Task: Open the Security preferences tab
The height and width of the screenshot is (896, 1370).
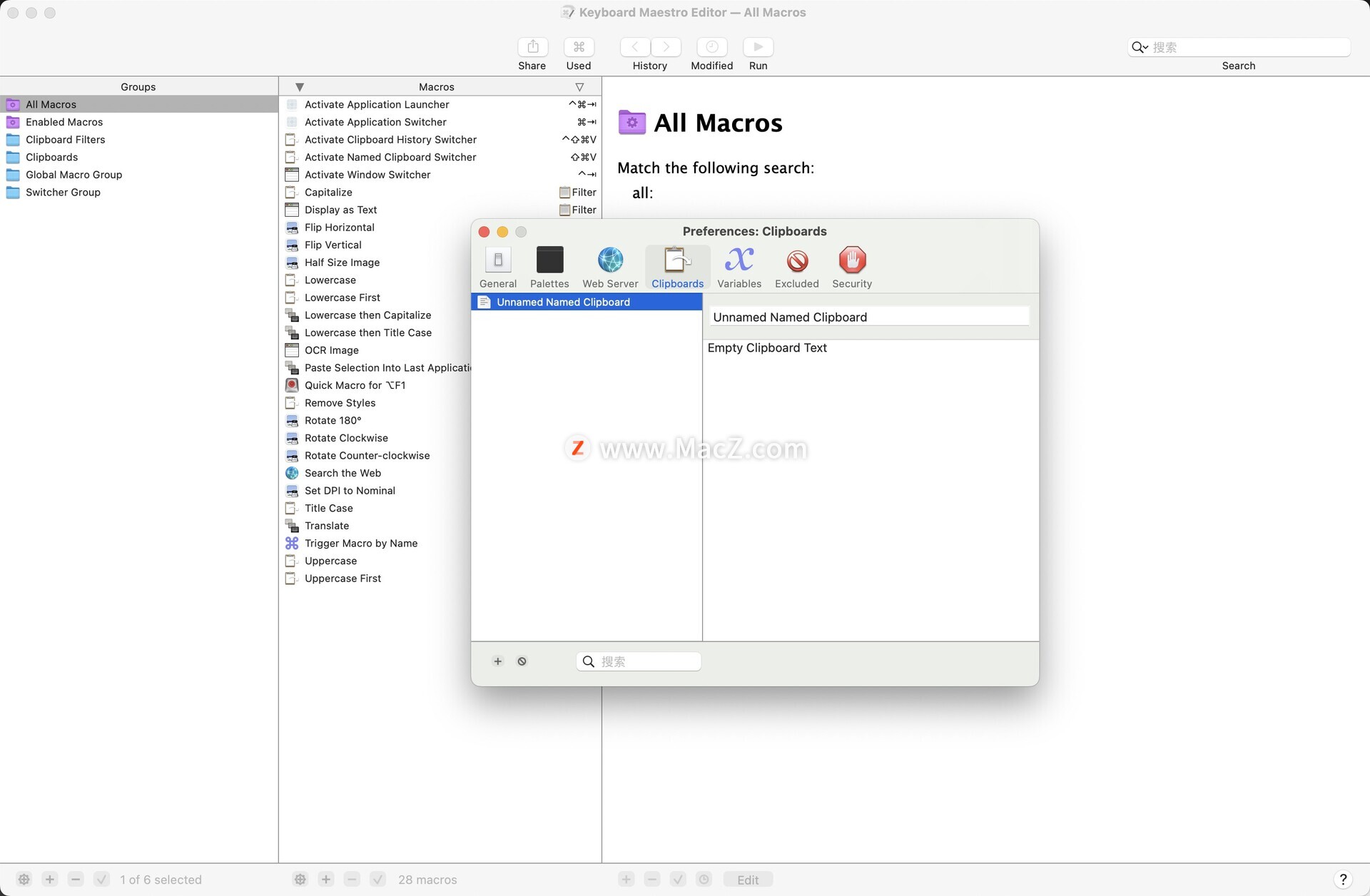Action: coord(852,268)
